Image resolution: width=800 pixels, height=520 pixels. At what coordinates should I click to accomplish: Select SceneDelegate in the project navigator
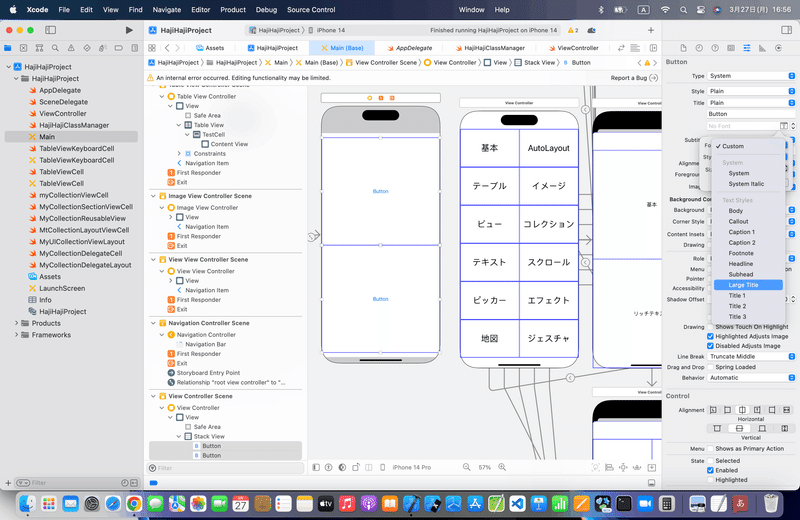63,102
